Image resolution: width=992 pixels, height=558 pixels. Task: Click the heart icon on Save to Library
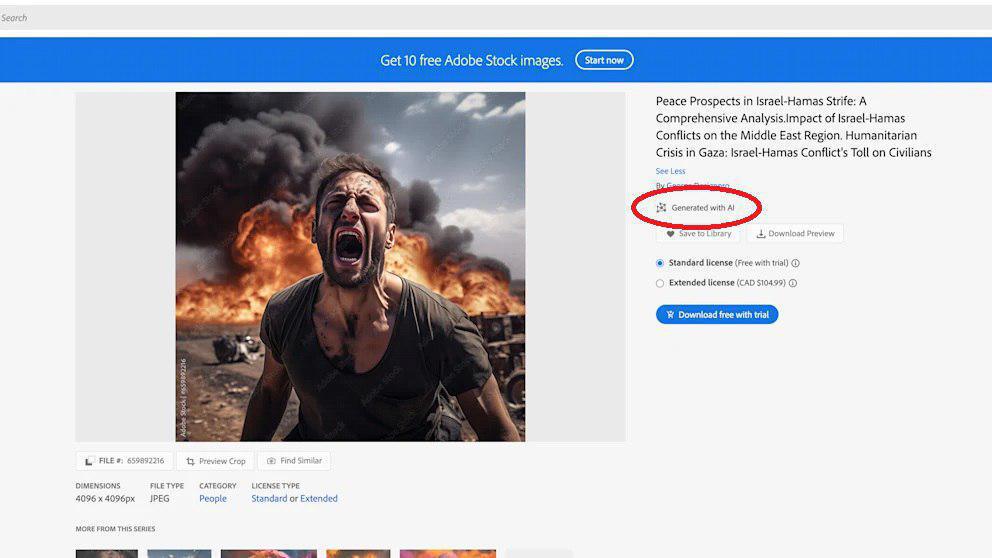[x=670, y=234]
